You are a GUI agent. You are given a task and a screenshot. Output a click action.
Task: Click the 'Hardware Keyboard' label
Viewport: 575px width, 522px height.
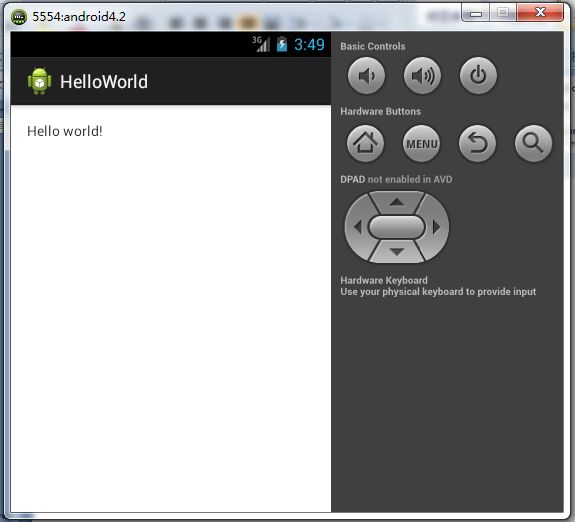click(x=384, y=280)
